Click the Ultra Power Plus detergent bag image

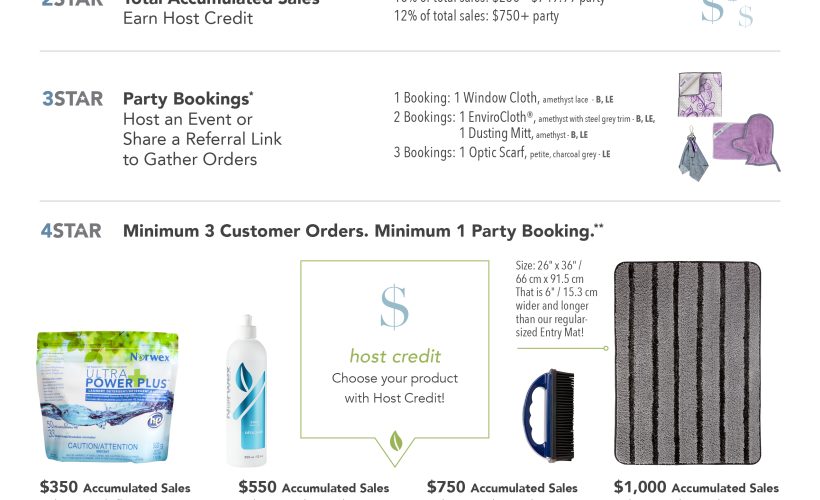tap(107, 396)
